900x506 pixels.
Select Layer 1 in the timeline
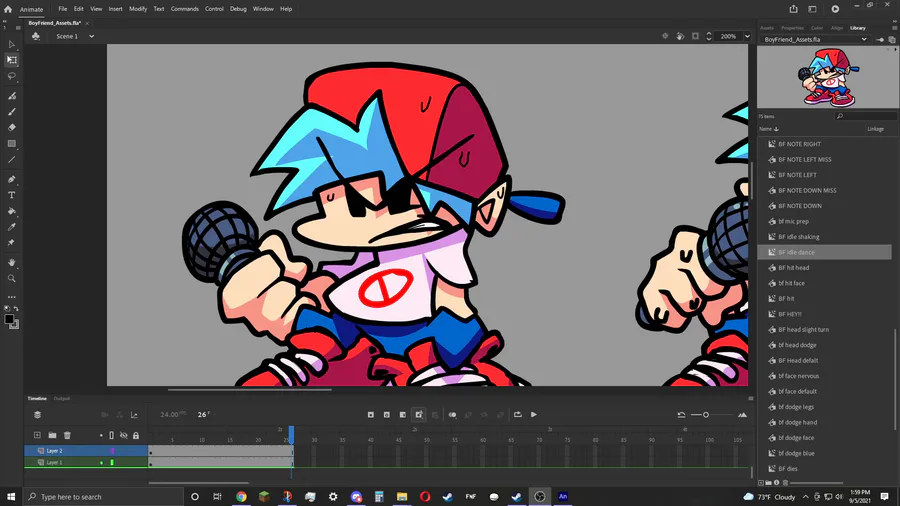pos(55,462)
